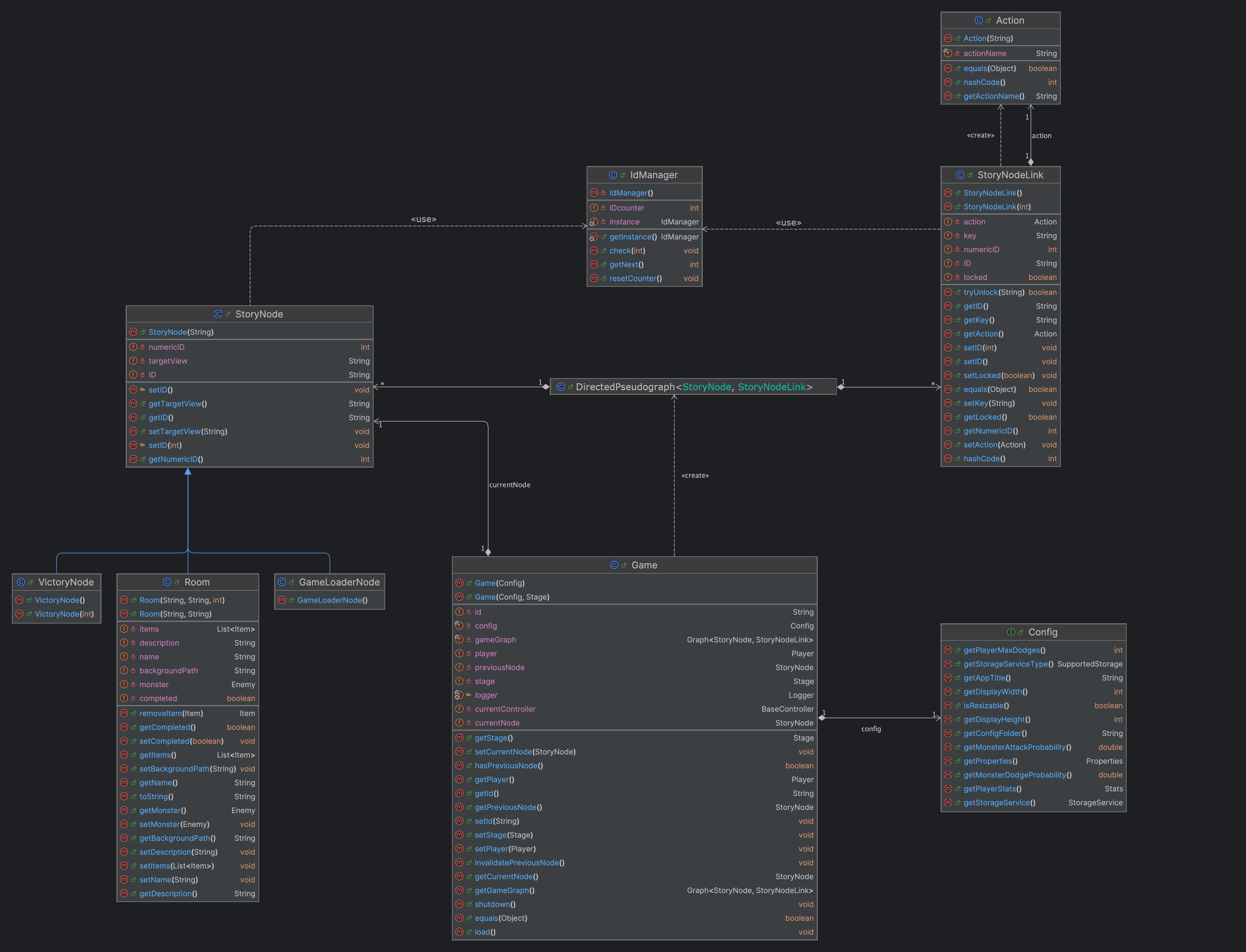
Task: Select the Action class title
Action: point(1010,21)
